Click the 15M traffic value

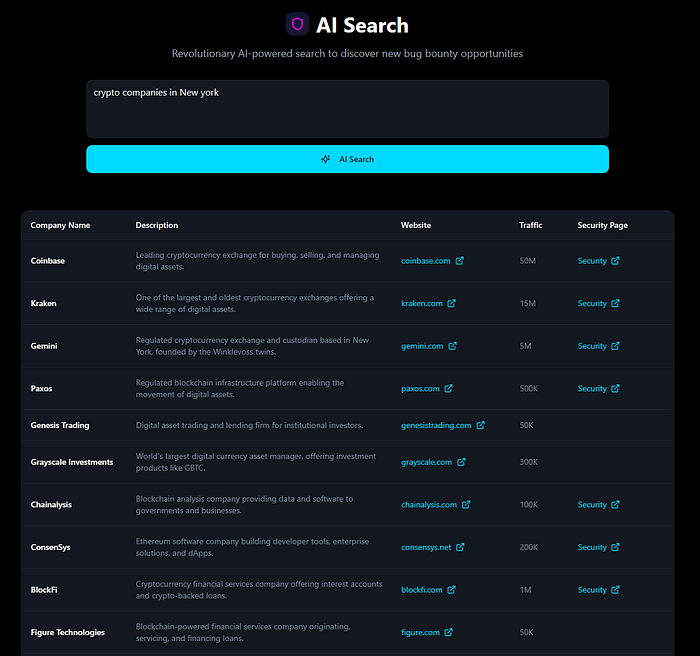[x=527, y=303]
